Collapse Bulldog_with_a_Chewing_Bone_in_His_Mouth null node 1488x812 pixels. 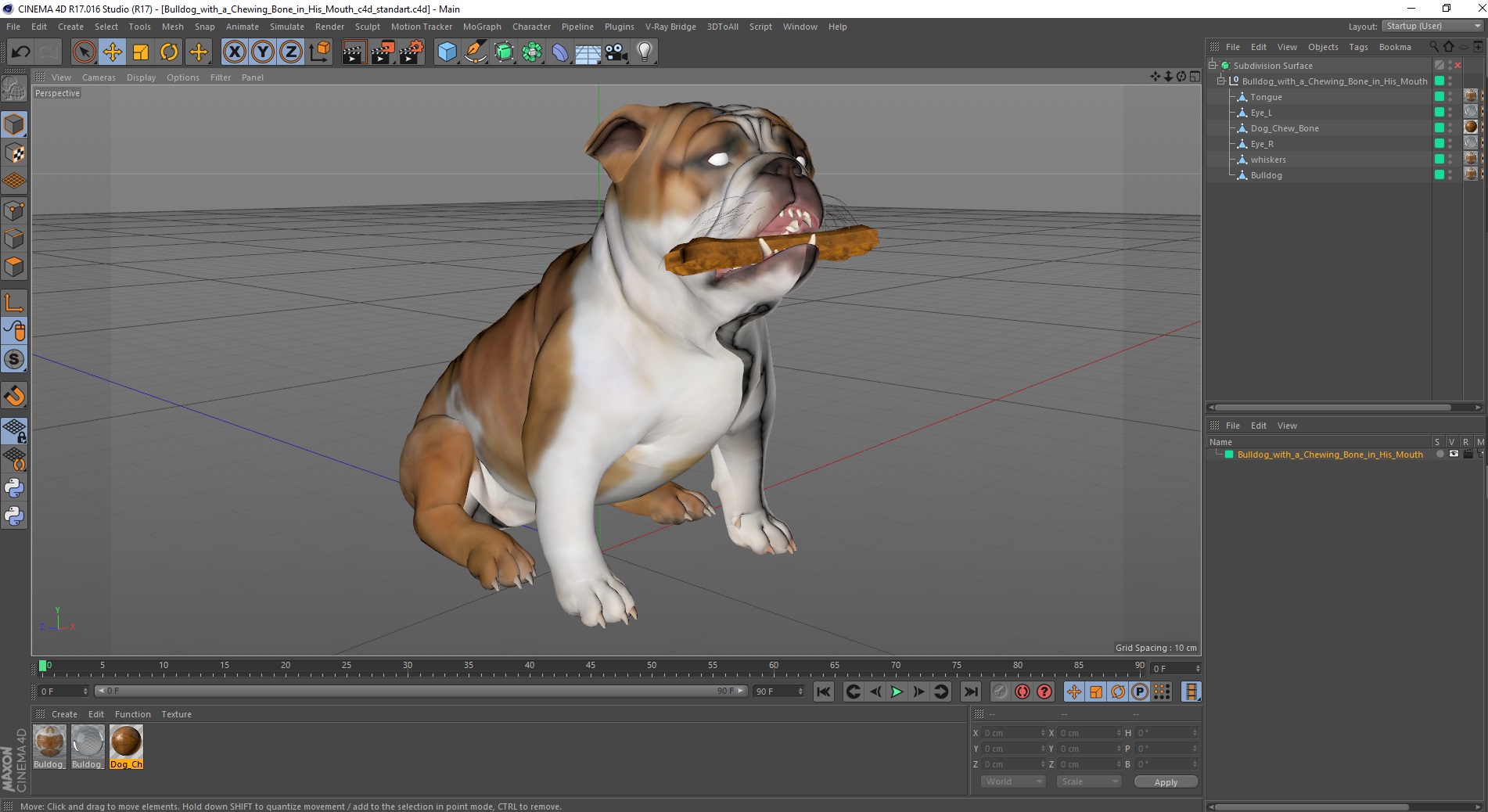[1221, 81]
